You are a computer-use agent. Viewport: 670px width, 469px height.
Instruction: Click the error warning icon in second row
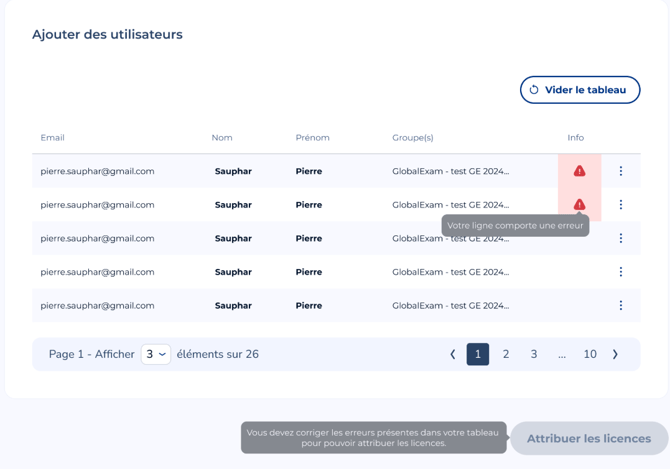pyautogui.click(x=579, y=204)
